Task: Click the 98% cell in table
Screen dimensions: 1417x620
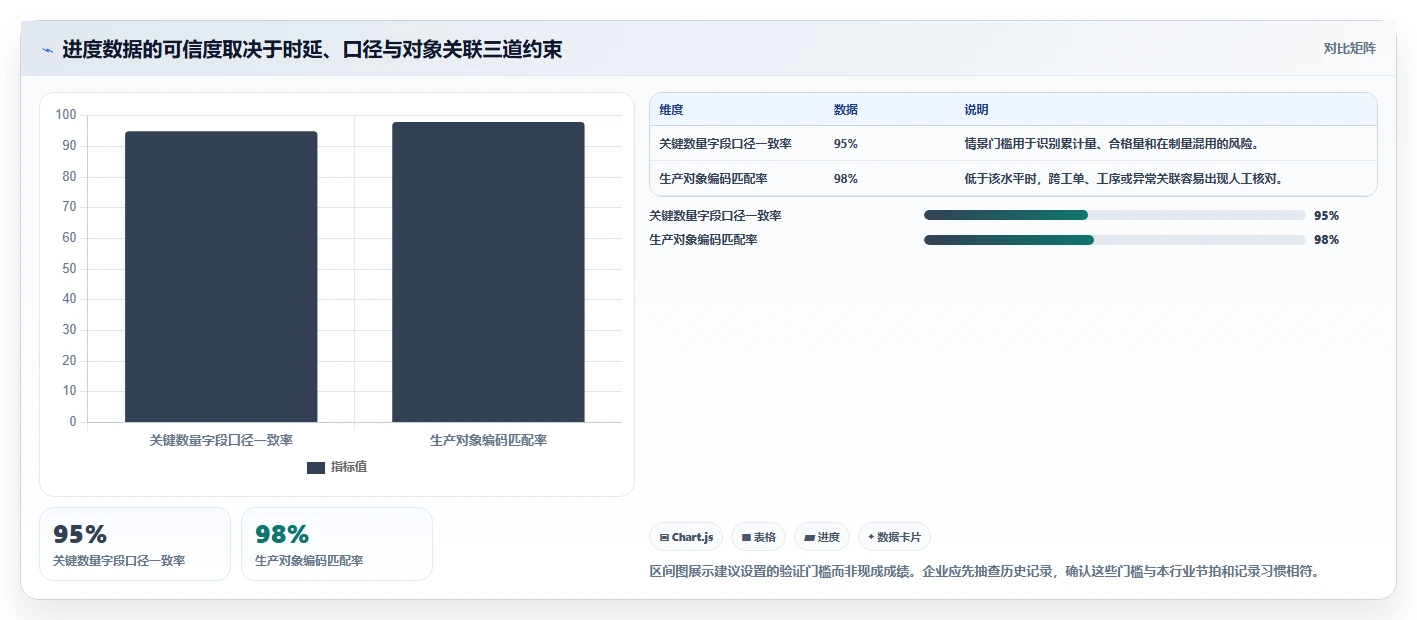Action: pyautogui.click(x=846, y=179)
